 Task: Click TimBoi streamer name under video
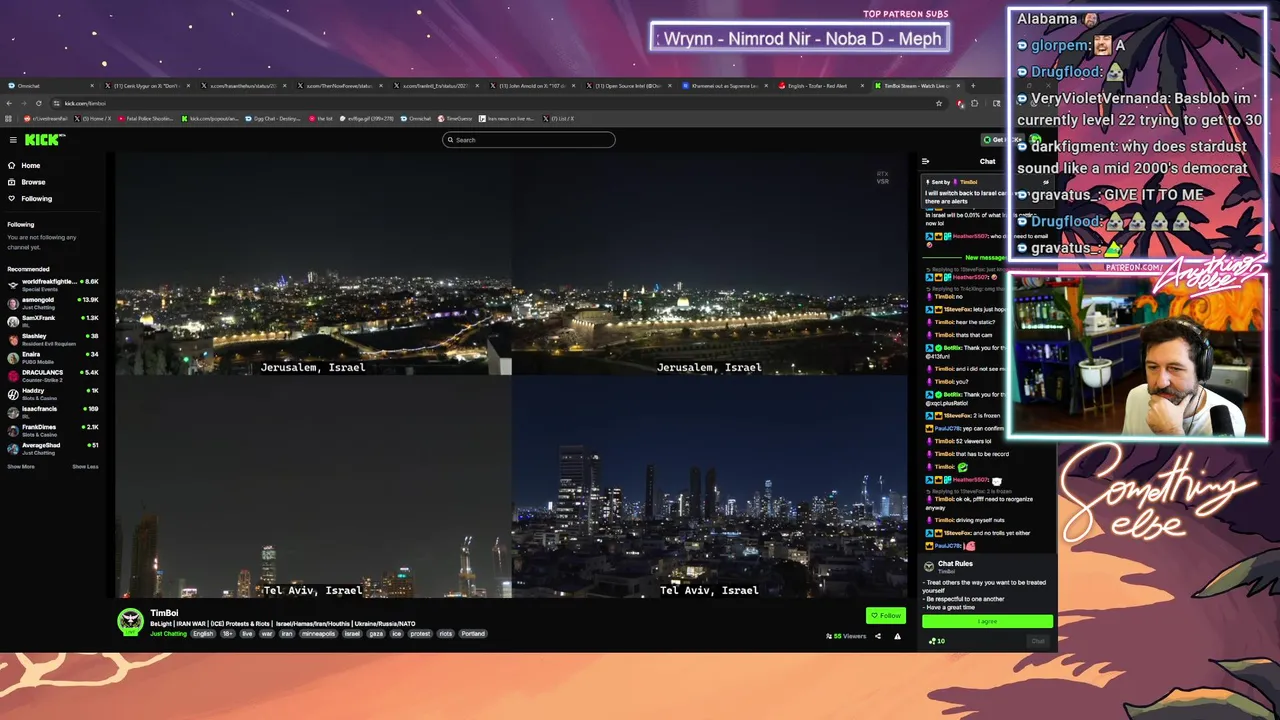click(x=164, y=613)
